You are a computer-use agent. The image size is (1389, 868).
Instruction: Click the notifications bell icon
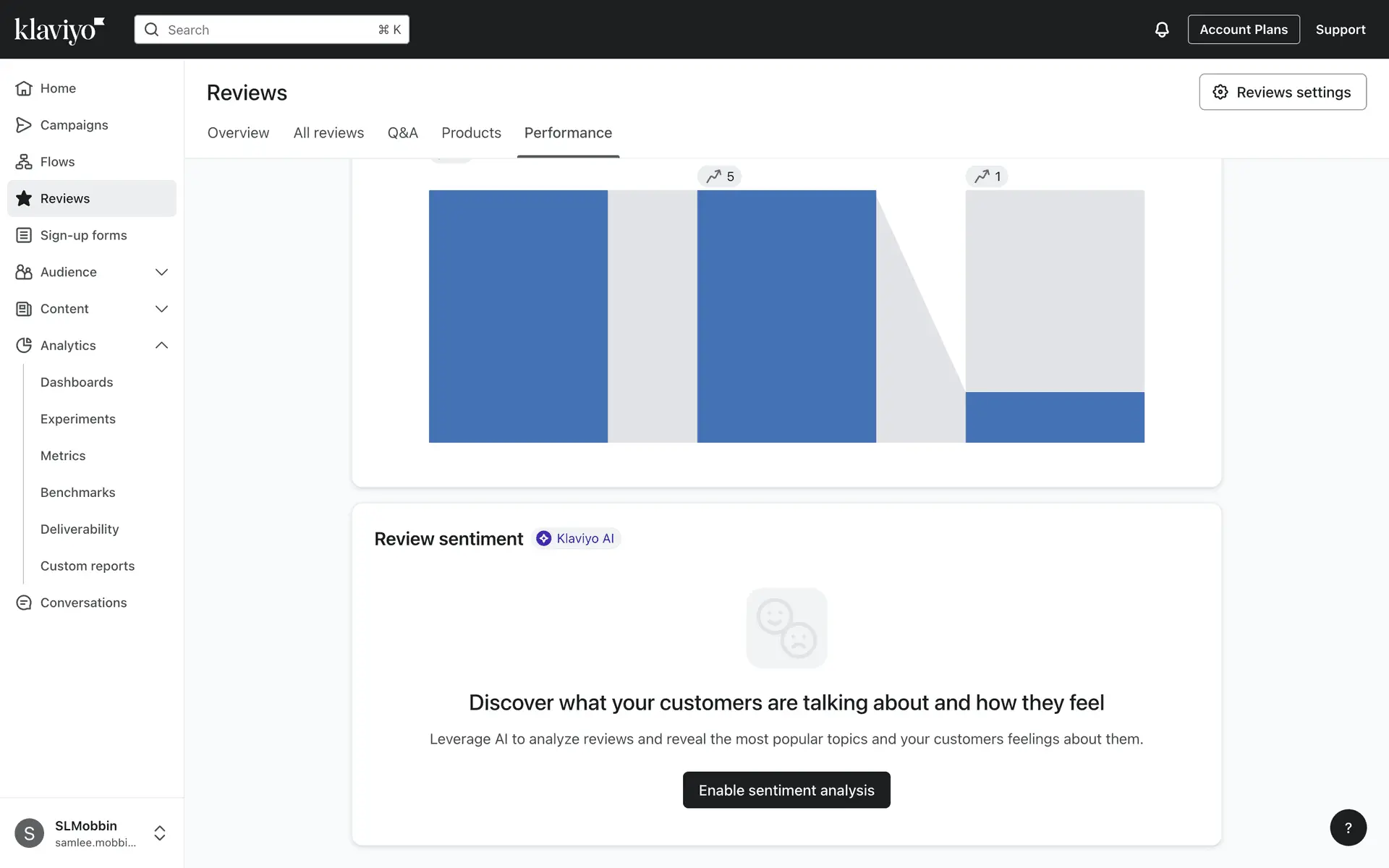pyautogui.click(x=1161, y=30)
